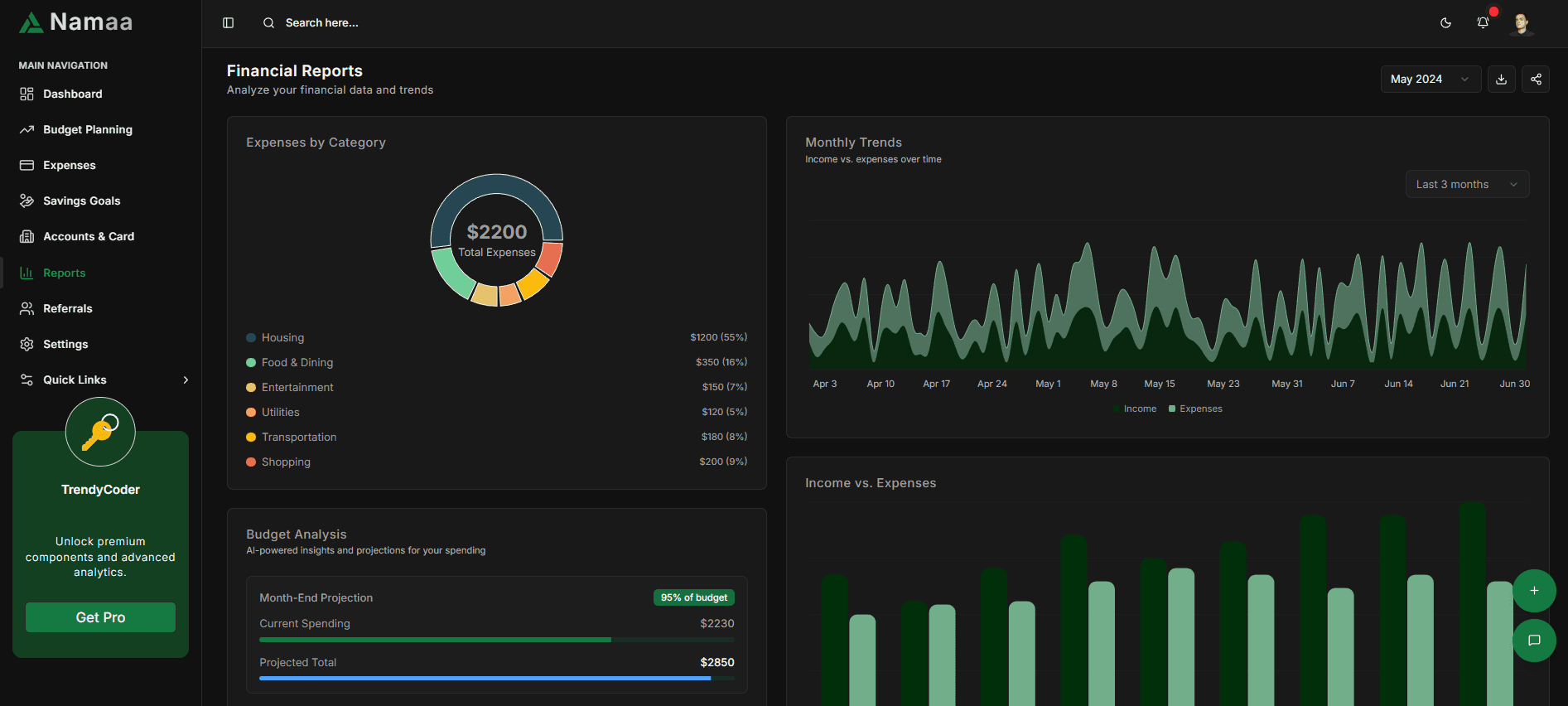Click the Current Spending progress bar

496,640
